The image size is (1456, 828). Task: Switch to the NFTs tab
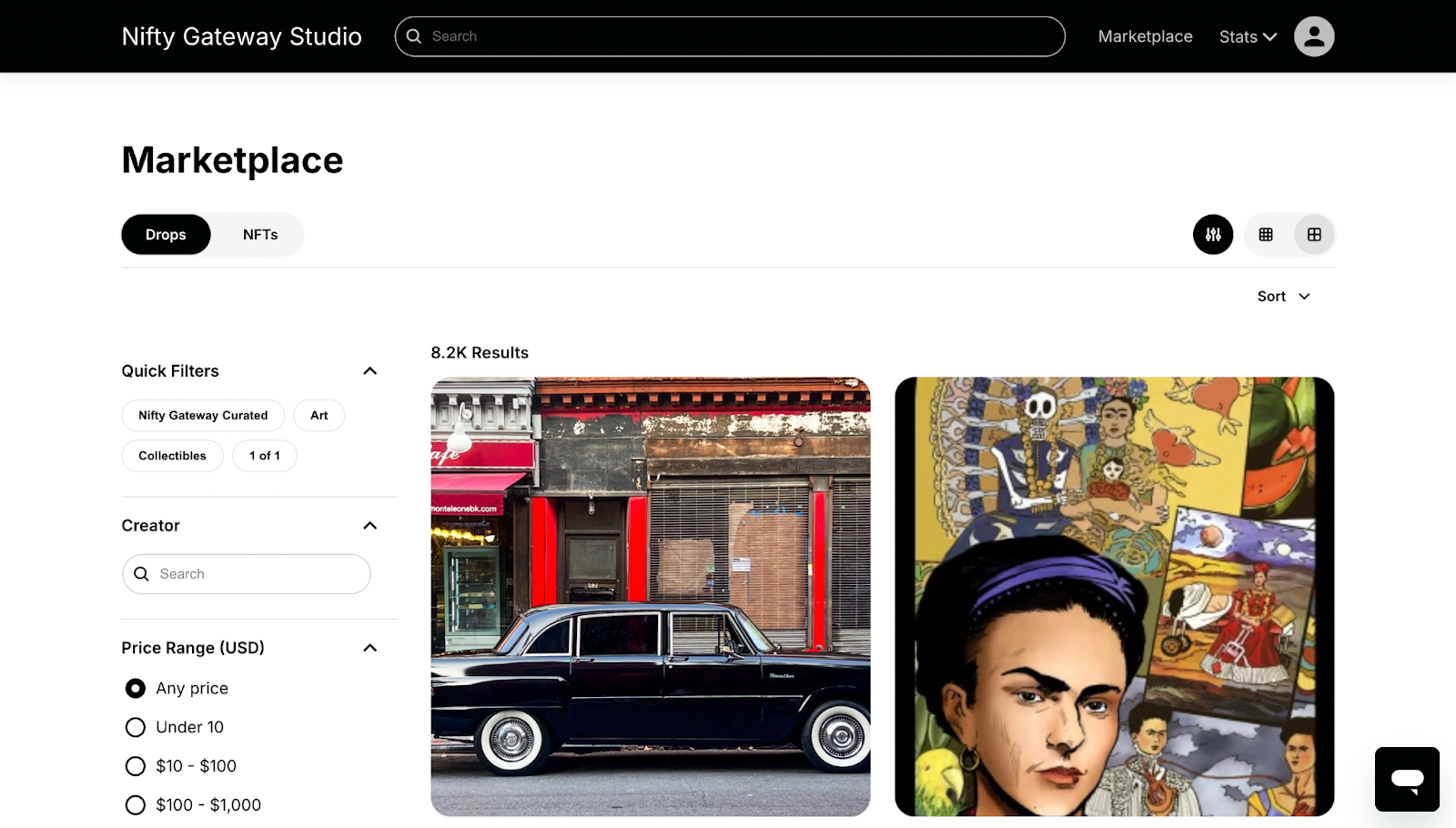pos(260,235)
